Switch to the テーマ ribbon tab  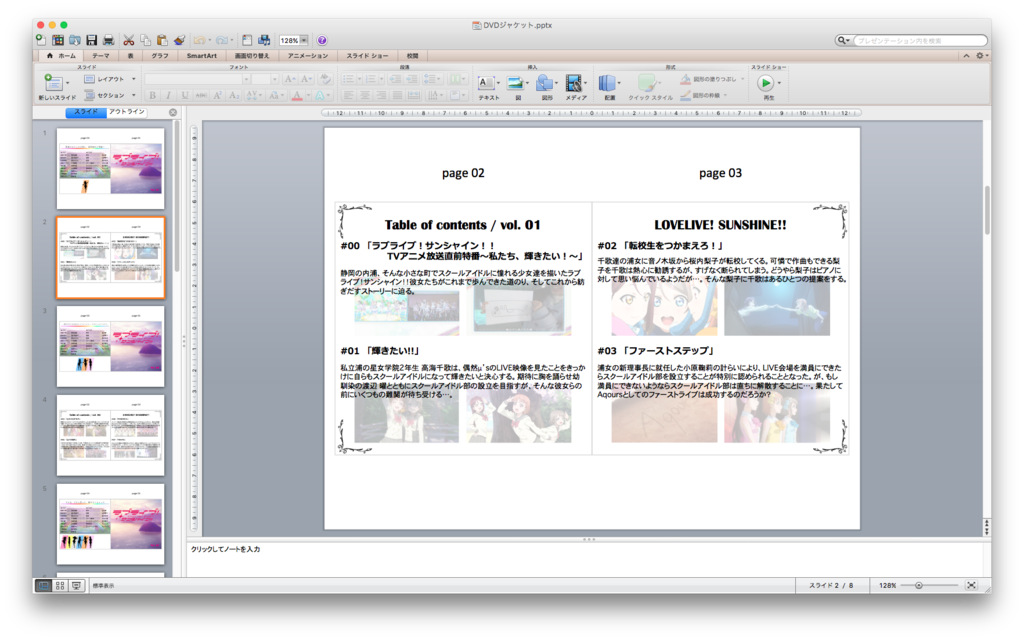(101, 56)
